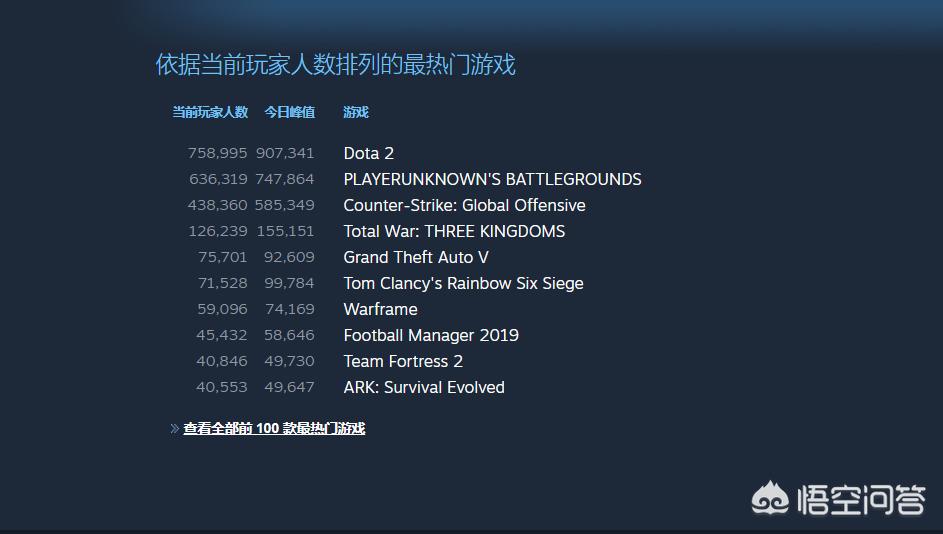Click the 游戏 column header
This screenshot has width=943, height=534.
point(355,112)
